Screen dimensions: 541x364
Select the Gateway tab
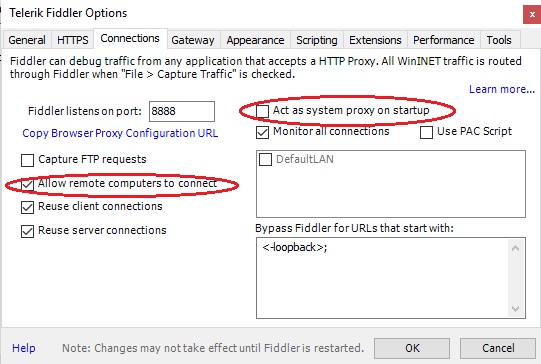pyautogui.click(x=193, y=40)
